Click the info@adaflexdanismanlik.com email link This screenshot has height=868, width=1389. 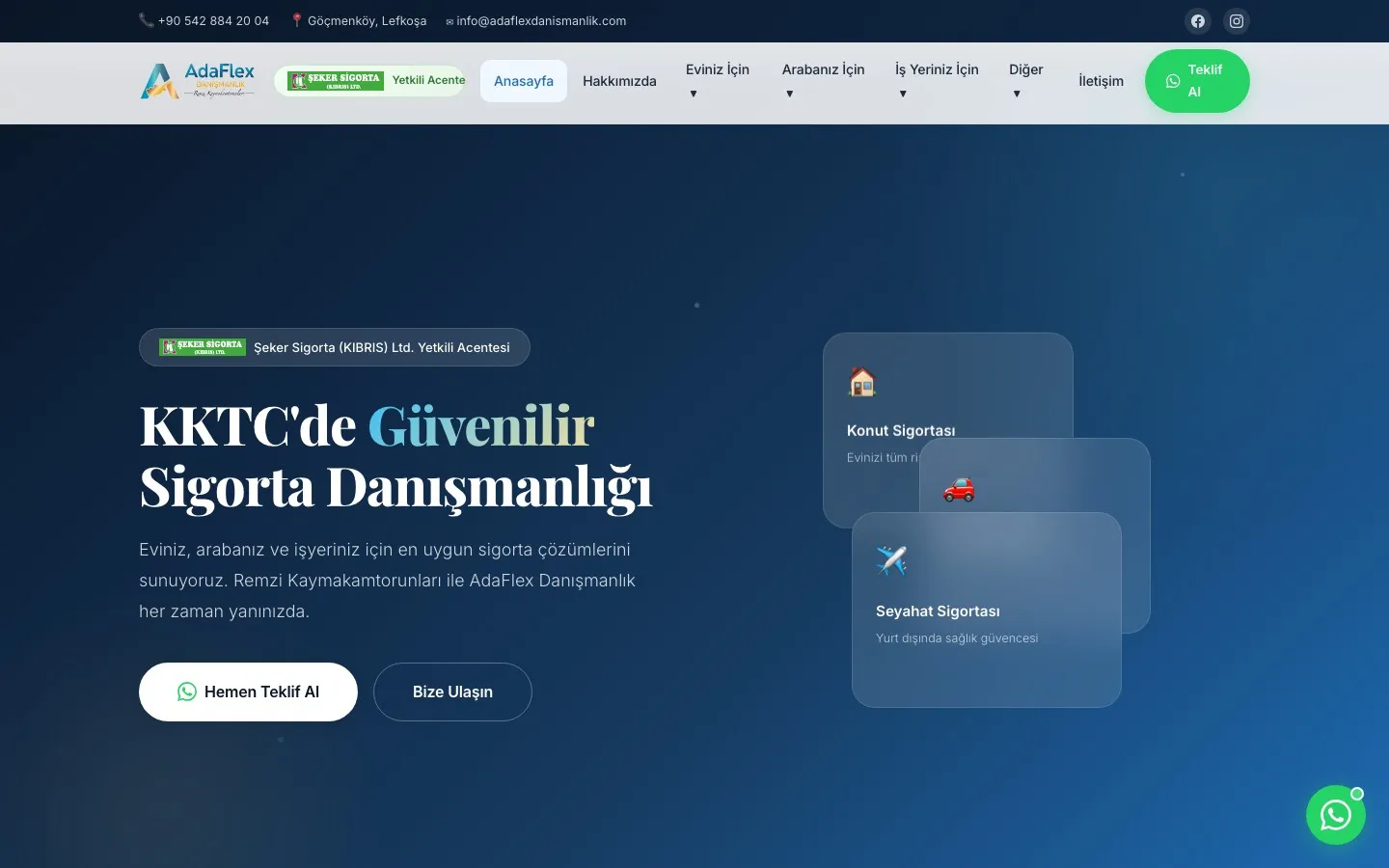coord(541,20)
